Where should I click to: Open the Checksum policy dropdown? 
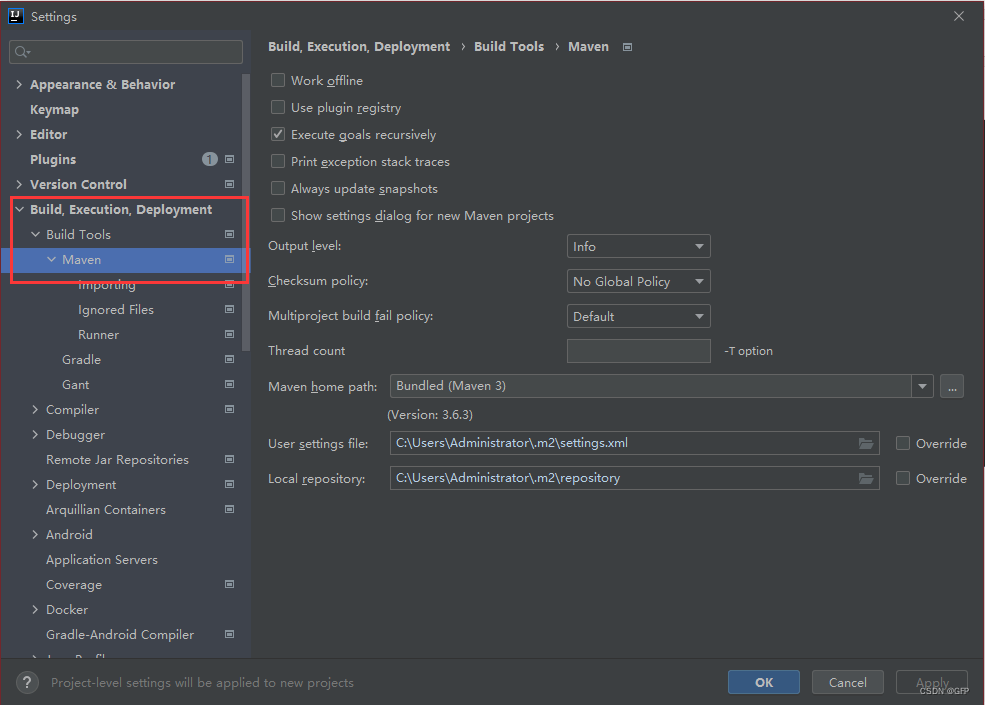638,281
